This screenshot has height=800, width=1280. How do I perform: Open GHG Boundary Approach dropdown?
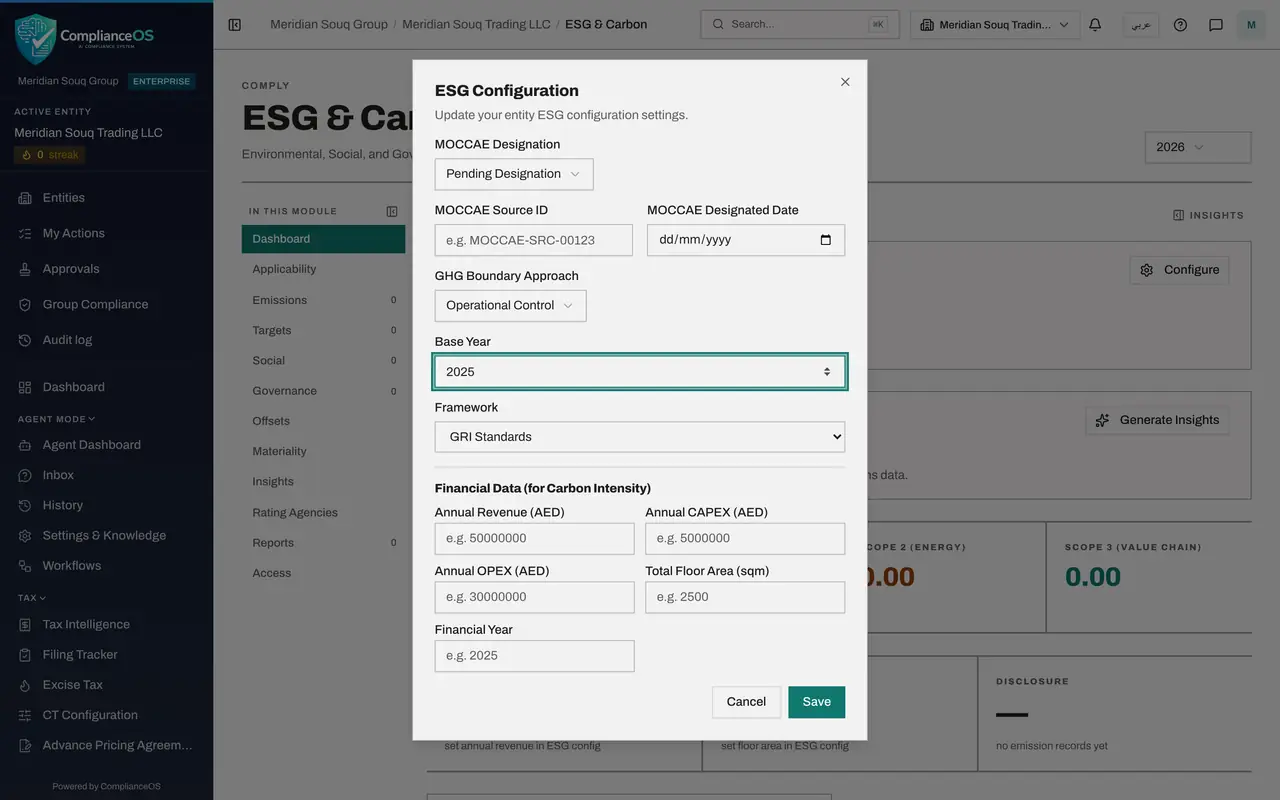point(510,306)
